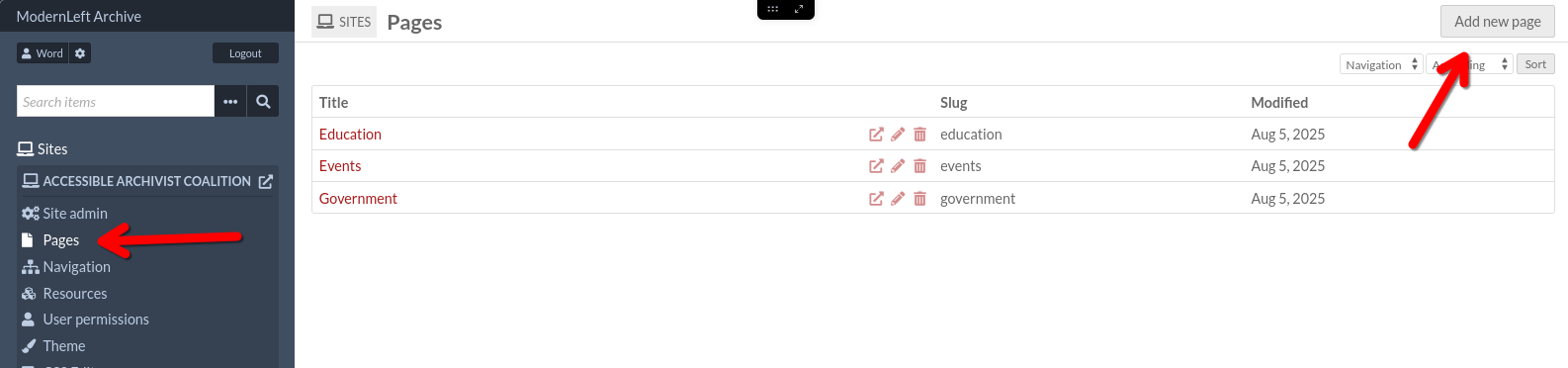The height and width of the screenshot is (368, 1568).
Task: Edit the Events page with pencil icon
Action: [898, 166]
